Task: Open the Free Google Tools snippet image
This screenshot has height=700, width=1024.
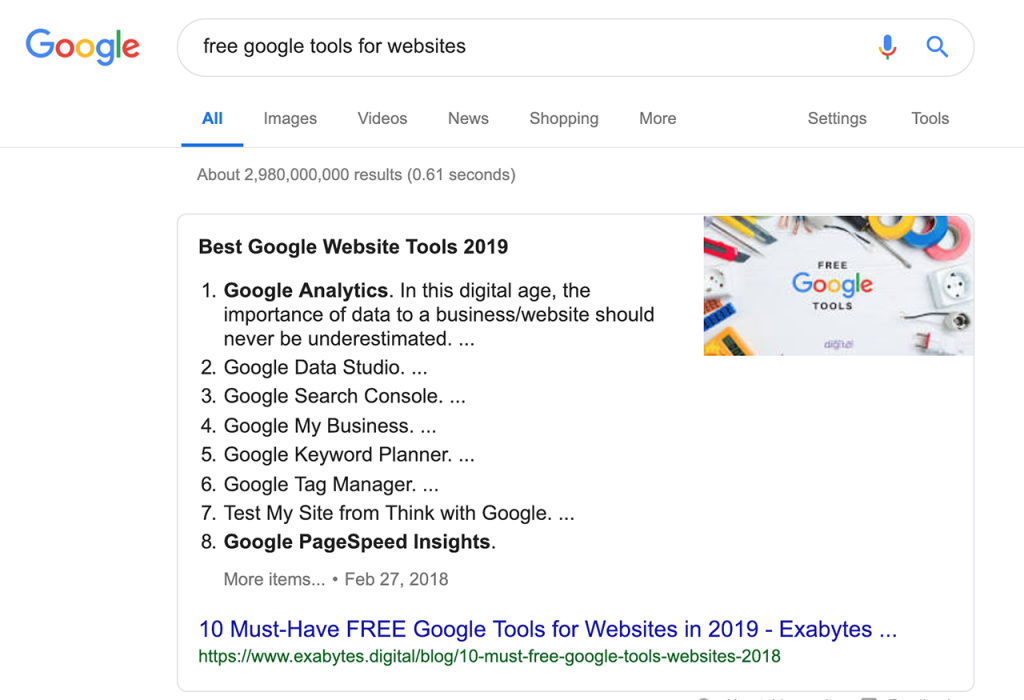Action: pos(838,285)
